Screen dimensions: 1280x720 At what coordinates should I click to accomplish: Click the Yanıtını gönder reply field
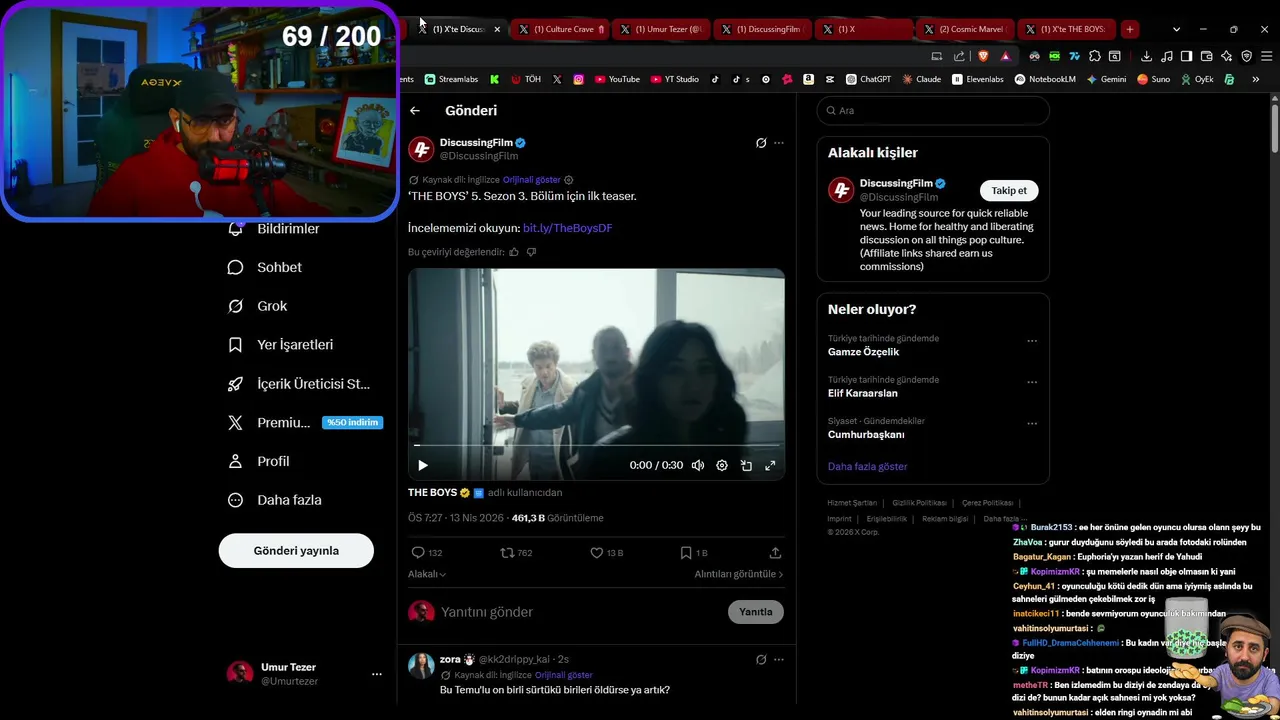580,612
